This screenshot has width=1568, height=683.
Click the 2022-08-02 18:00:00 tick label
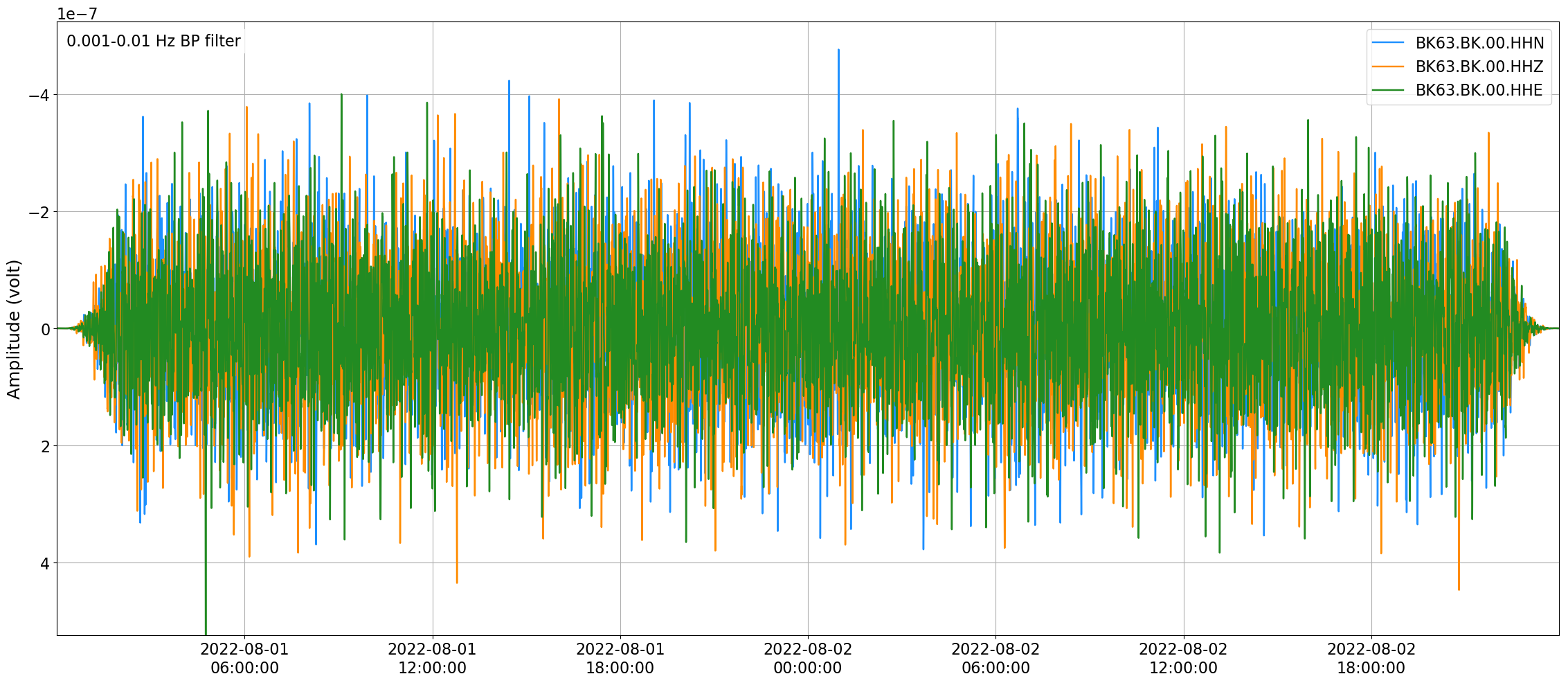click(1371, 659)
